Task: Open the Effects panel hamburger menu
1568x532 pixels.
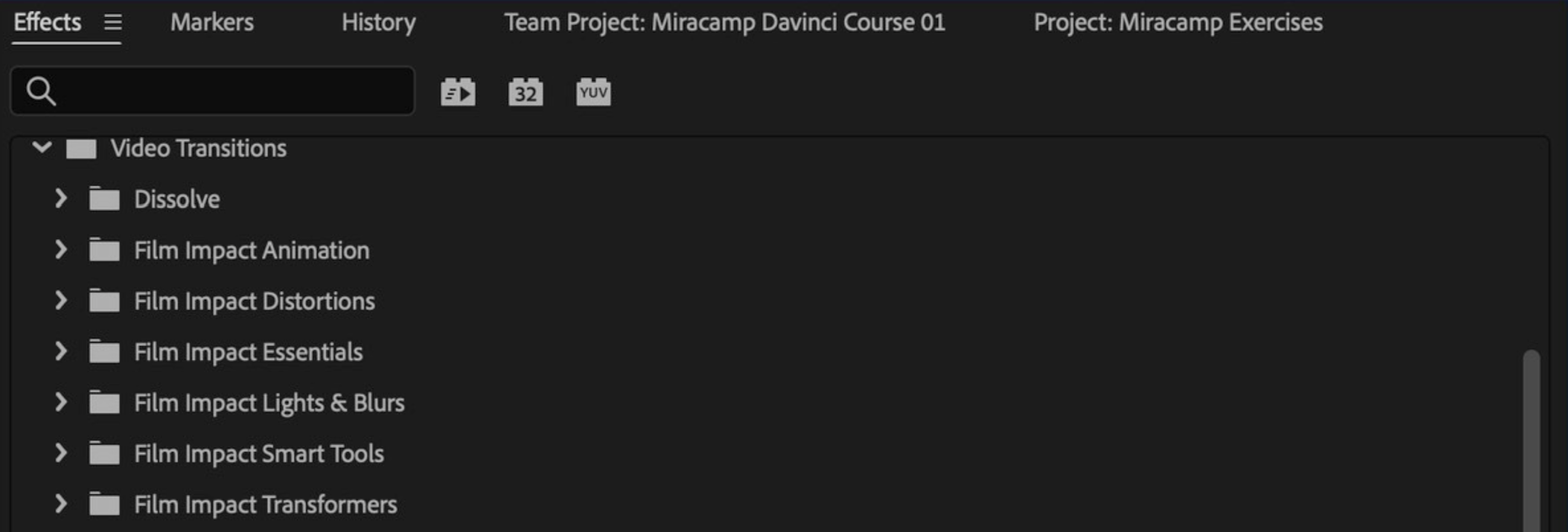Action: click(x=113, y=23)
